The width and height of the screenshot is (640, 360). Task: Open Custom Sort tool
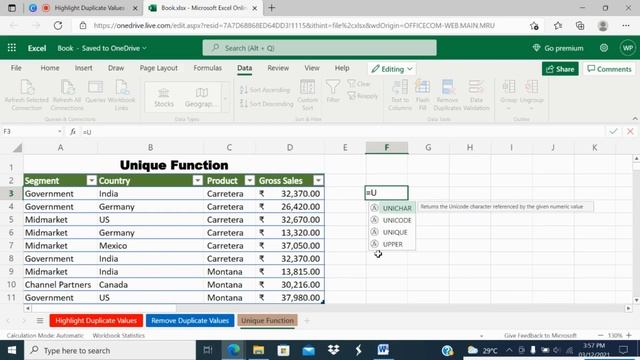307,95
